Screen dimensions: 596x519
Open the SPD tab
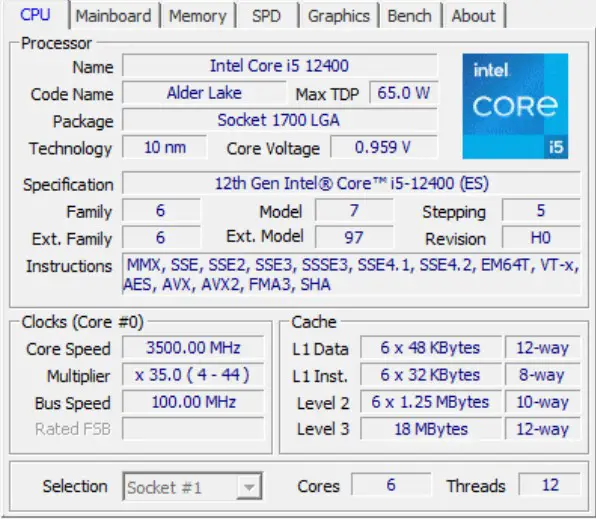[266, 16]
